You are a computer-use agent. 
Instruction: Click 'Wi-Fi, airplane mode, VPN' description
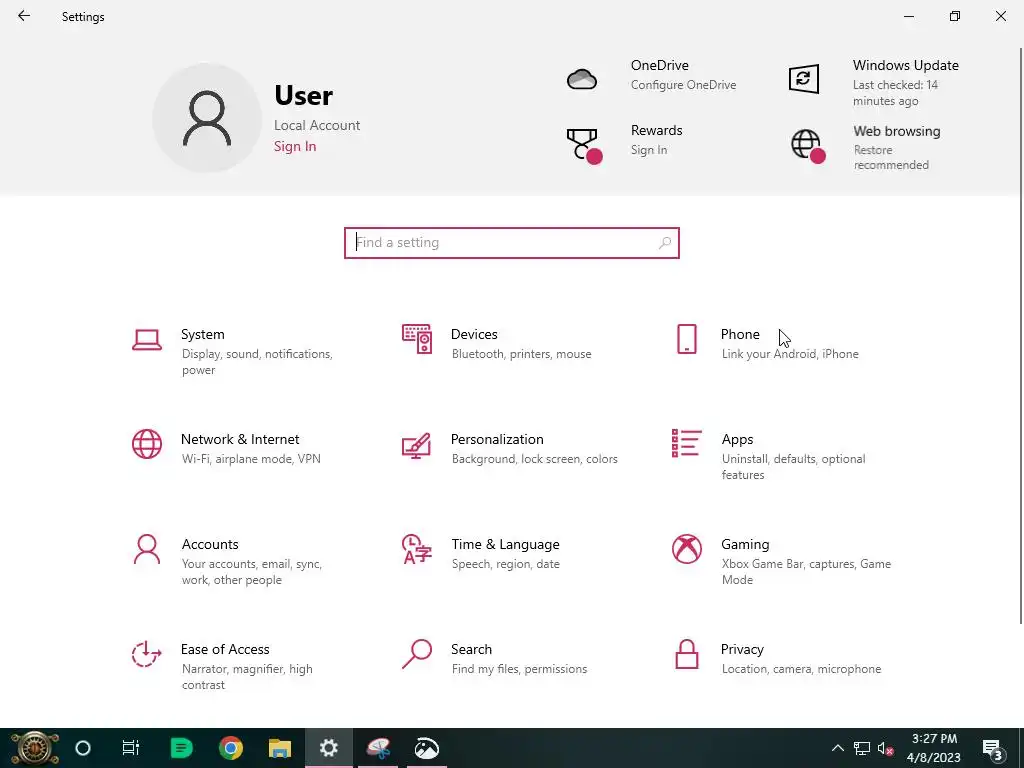tap(251, 459)
